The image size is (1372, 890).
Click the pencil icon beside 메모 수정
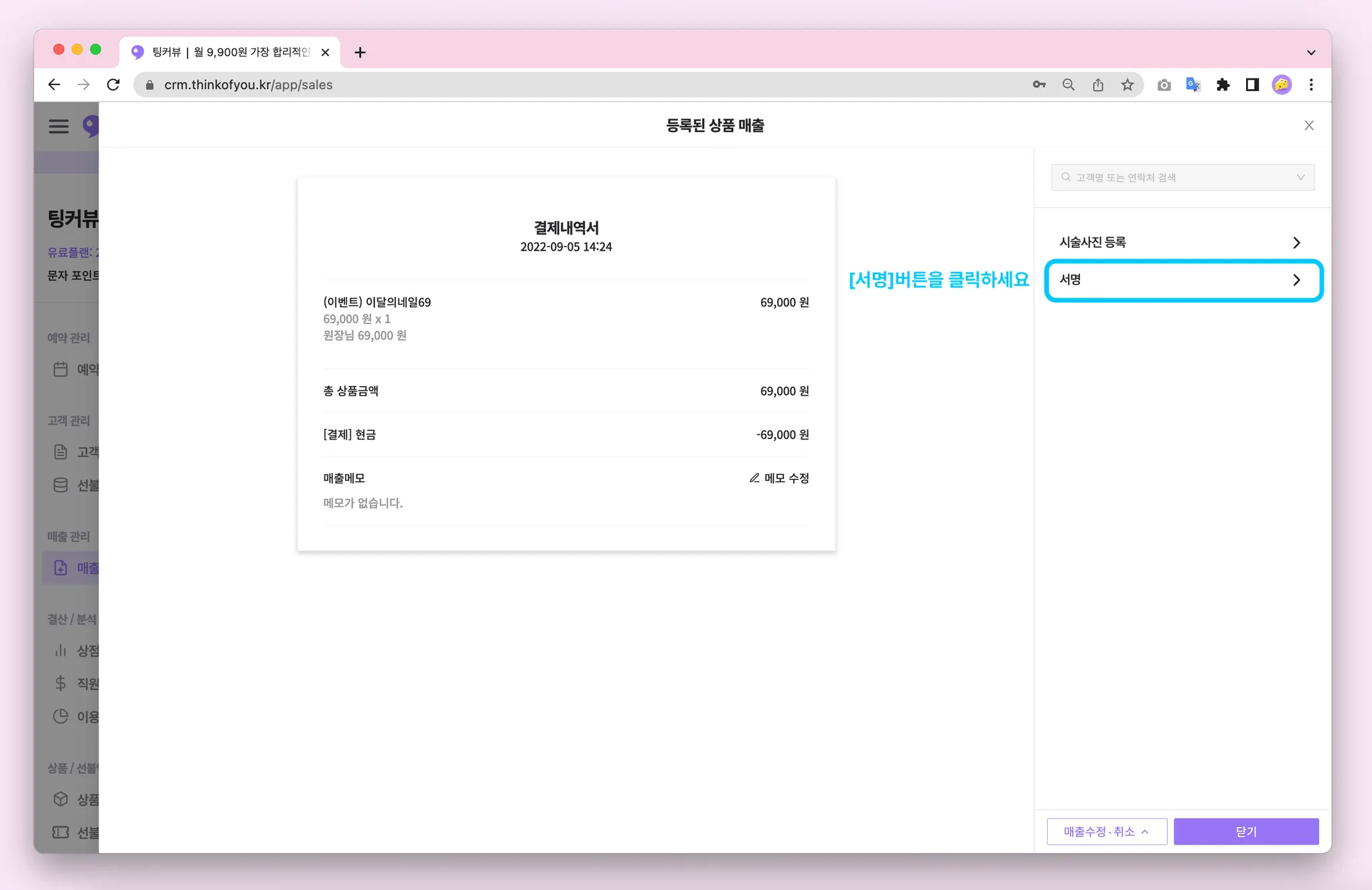[754, 478]
